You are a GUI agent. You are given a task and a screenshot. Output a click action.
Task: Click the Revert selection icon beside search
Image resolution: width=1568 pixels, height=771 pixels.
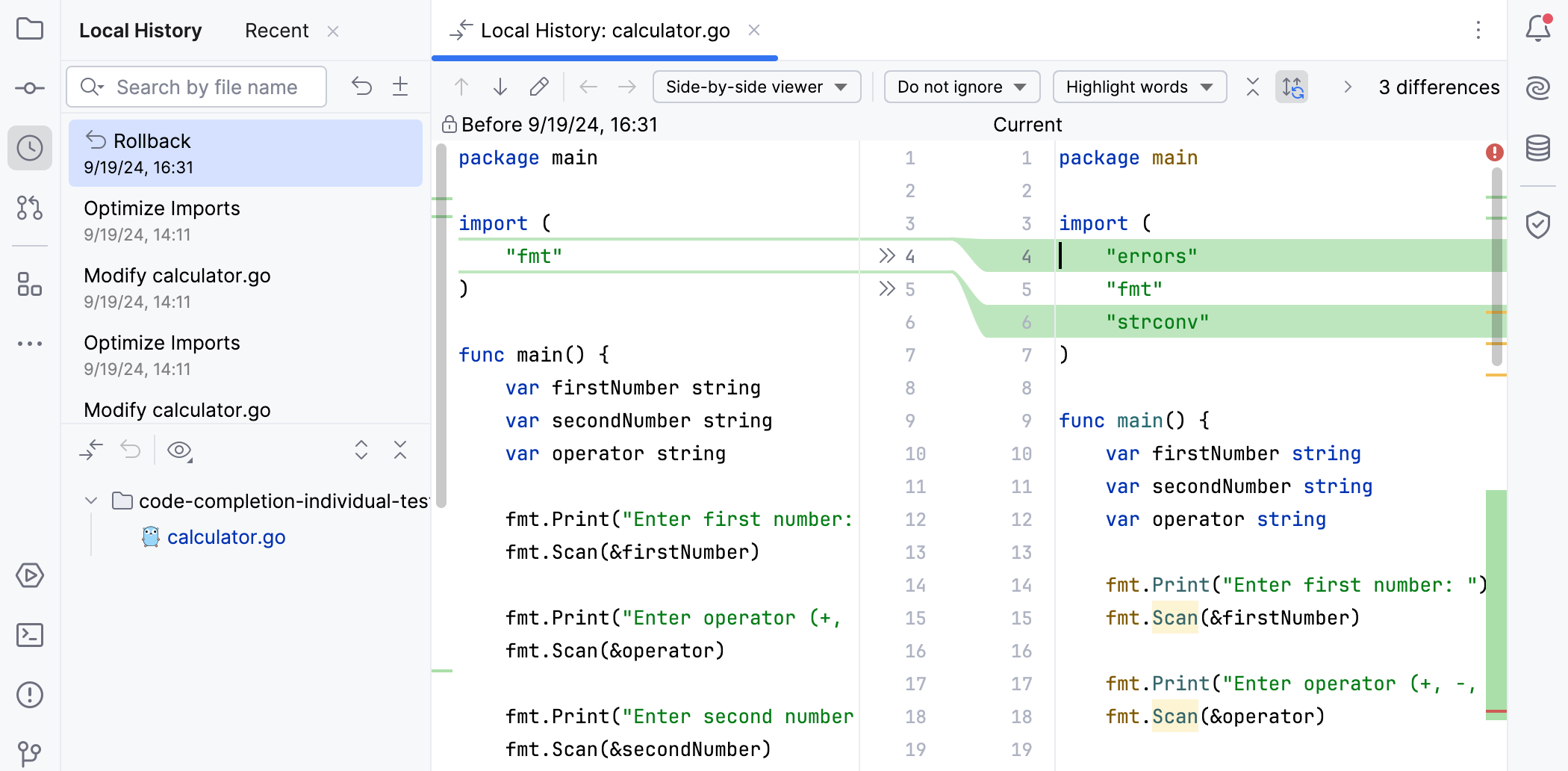(x=362, y=87)
